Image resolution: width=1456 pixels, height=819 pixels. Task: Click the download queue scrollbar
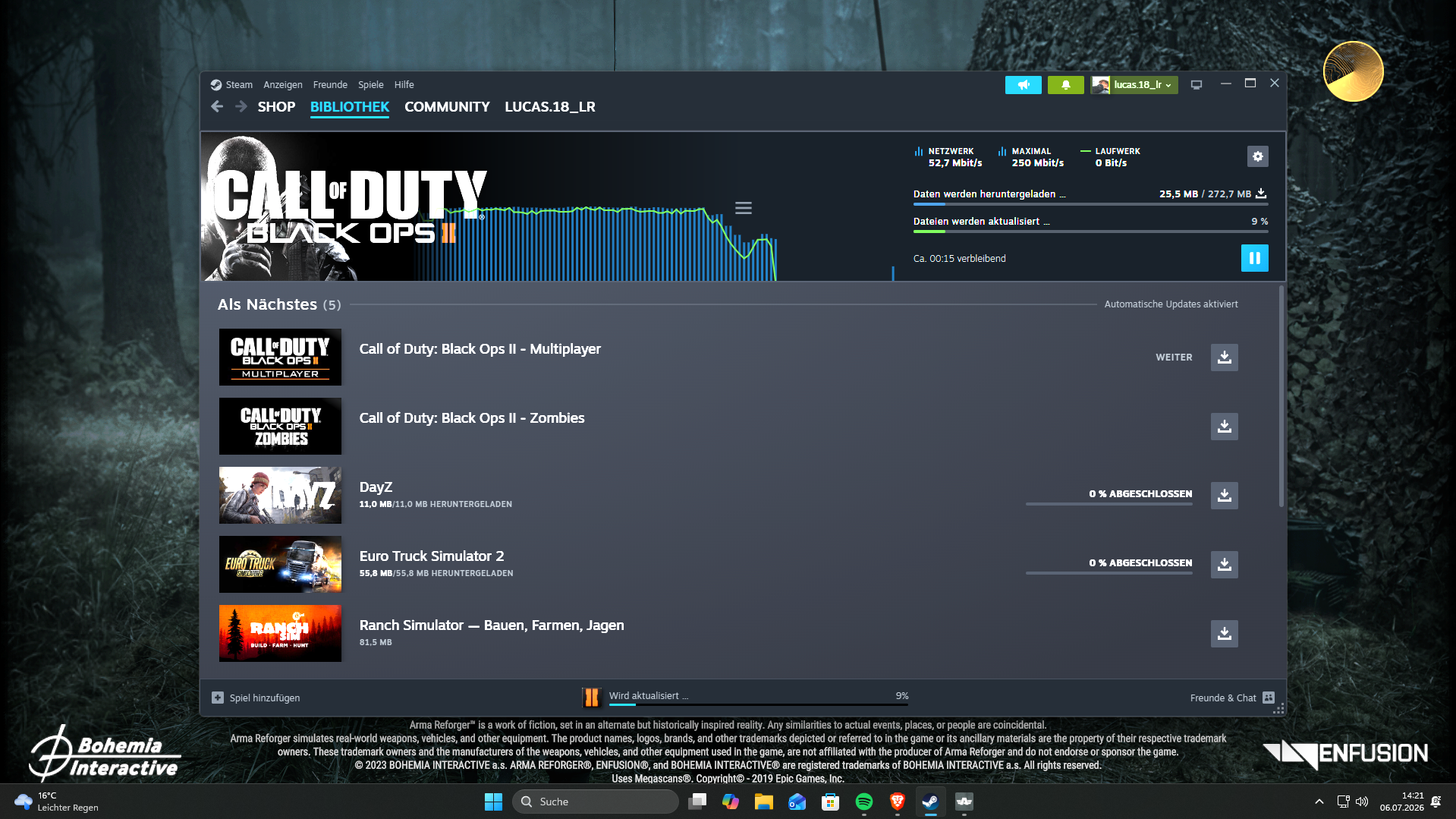(x=1281, y=397)
